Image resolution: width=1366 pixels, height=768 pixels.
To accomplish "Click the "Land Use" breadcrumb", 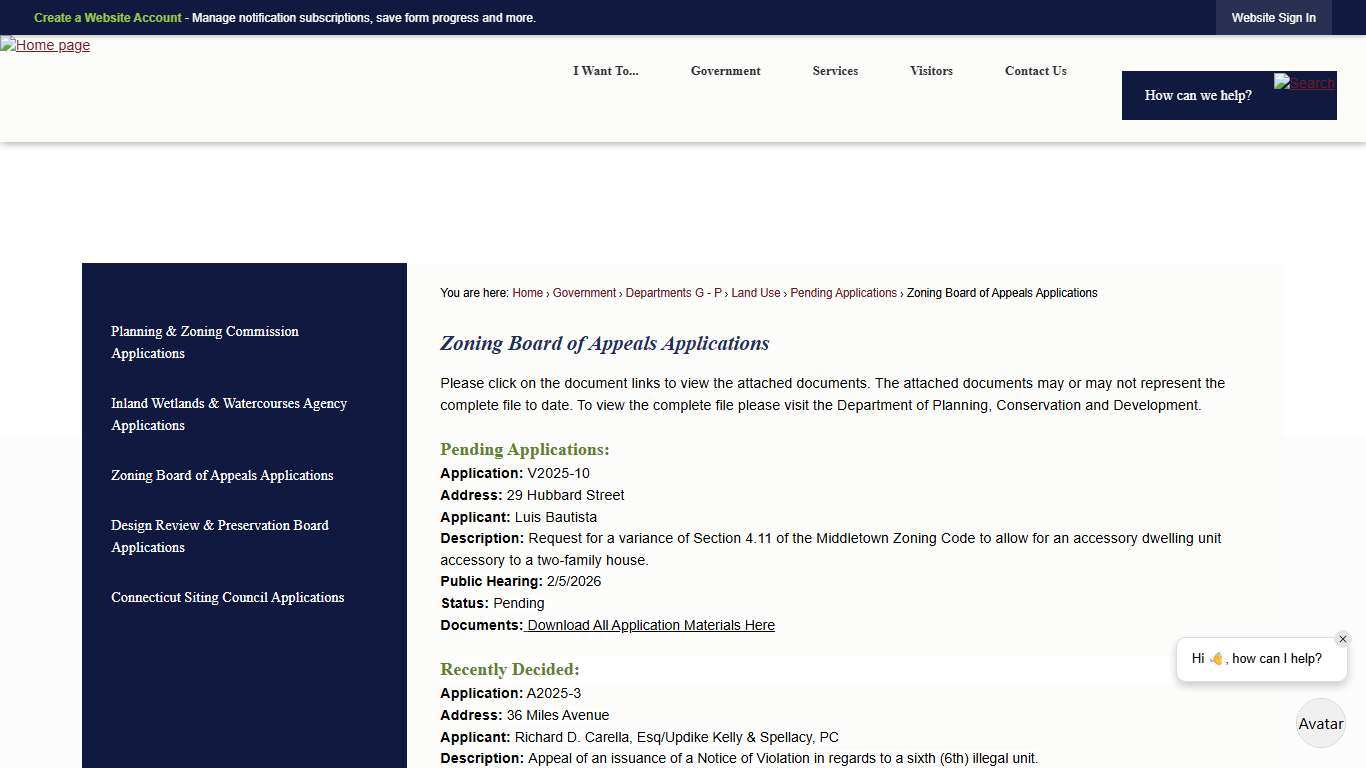I will (755, 293).
